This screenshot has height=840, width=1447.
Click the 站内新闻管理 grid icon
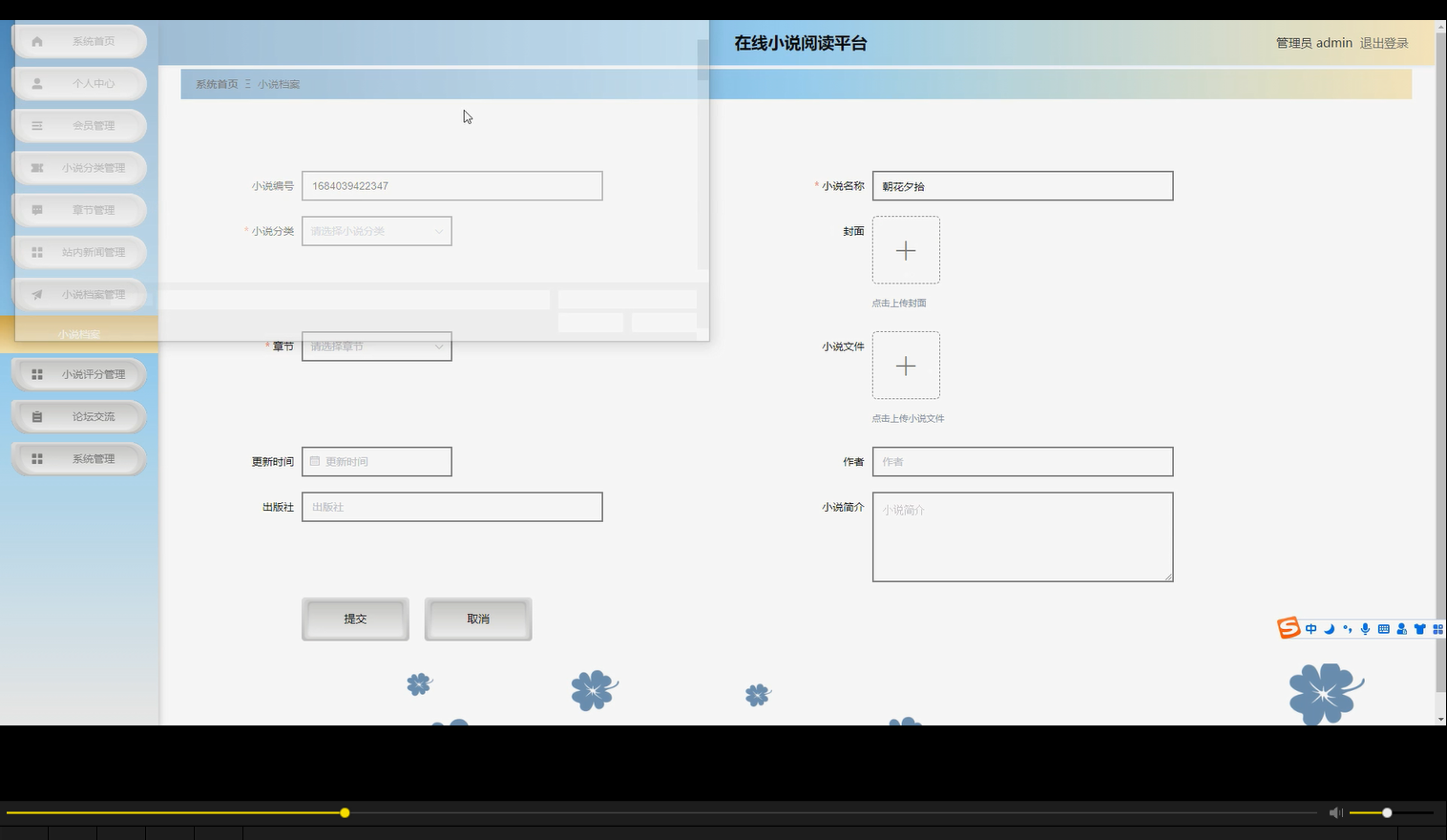tap(37, 252)
